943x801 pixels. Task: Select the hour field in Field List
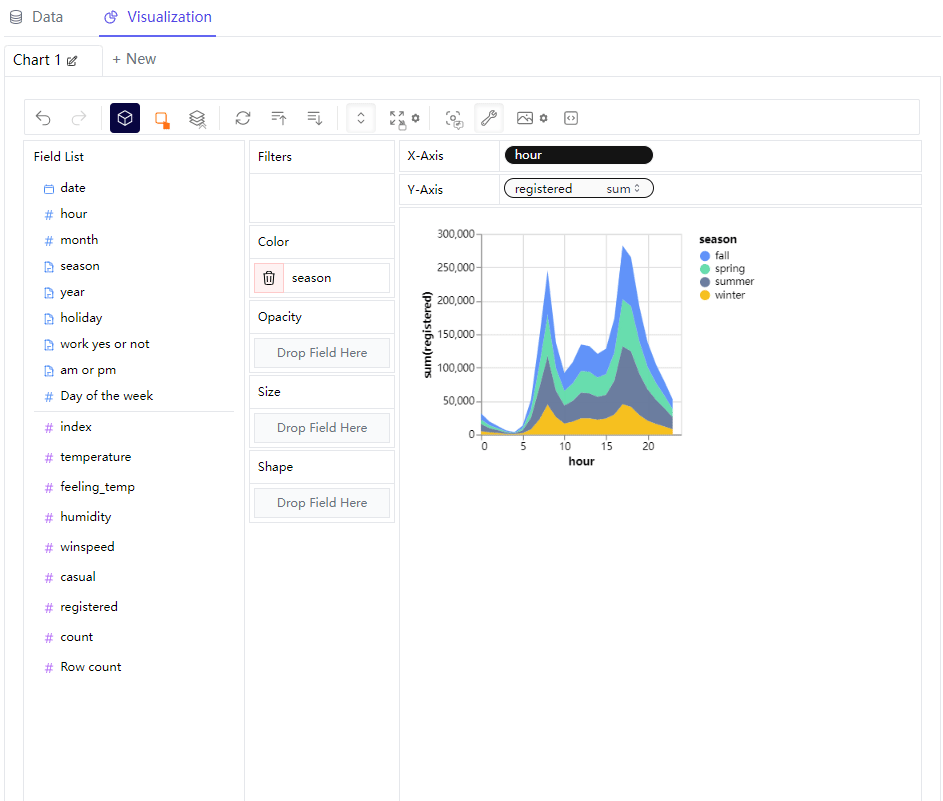73,214
